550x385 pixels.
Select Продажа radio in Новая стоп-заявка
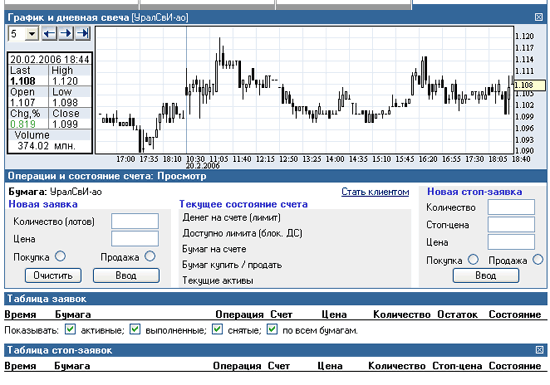(x=538, y=260)
